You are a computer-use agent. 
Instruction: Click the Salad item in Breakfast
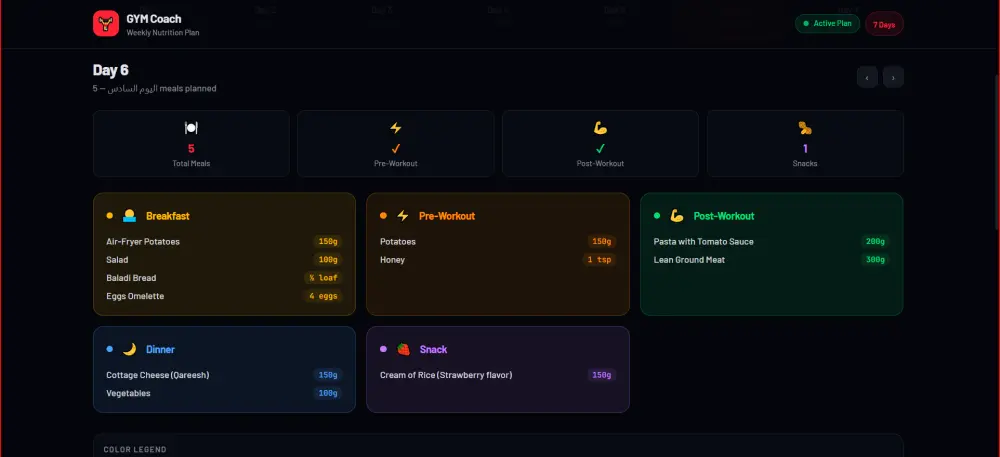117,260
